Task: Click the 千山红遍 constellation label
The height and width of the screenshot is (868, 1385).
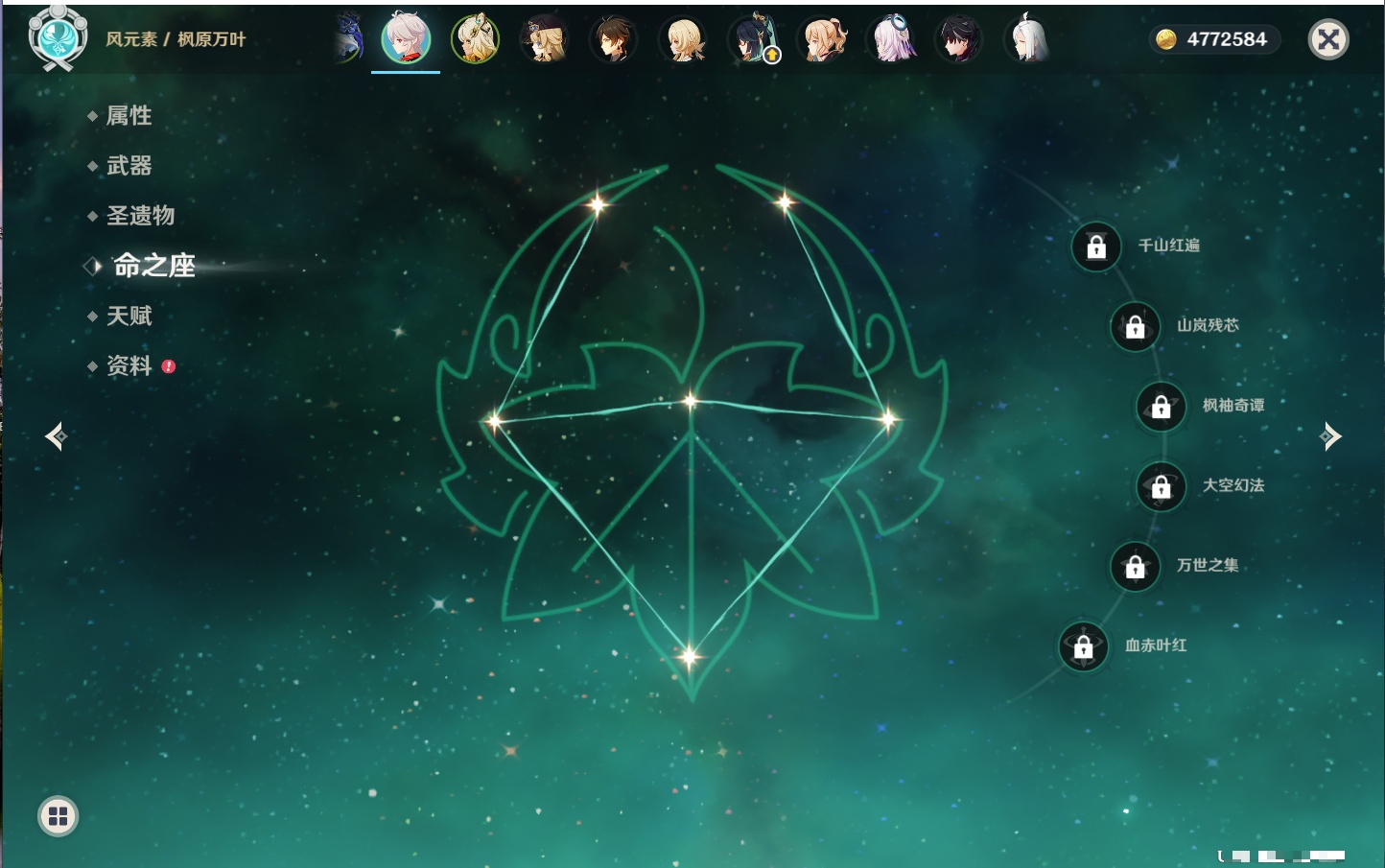Action: [x=1169, y=246]
